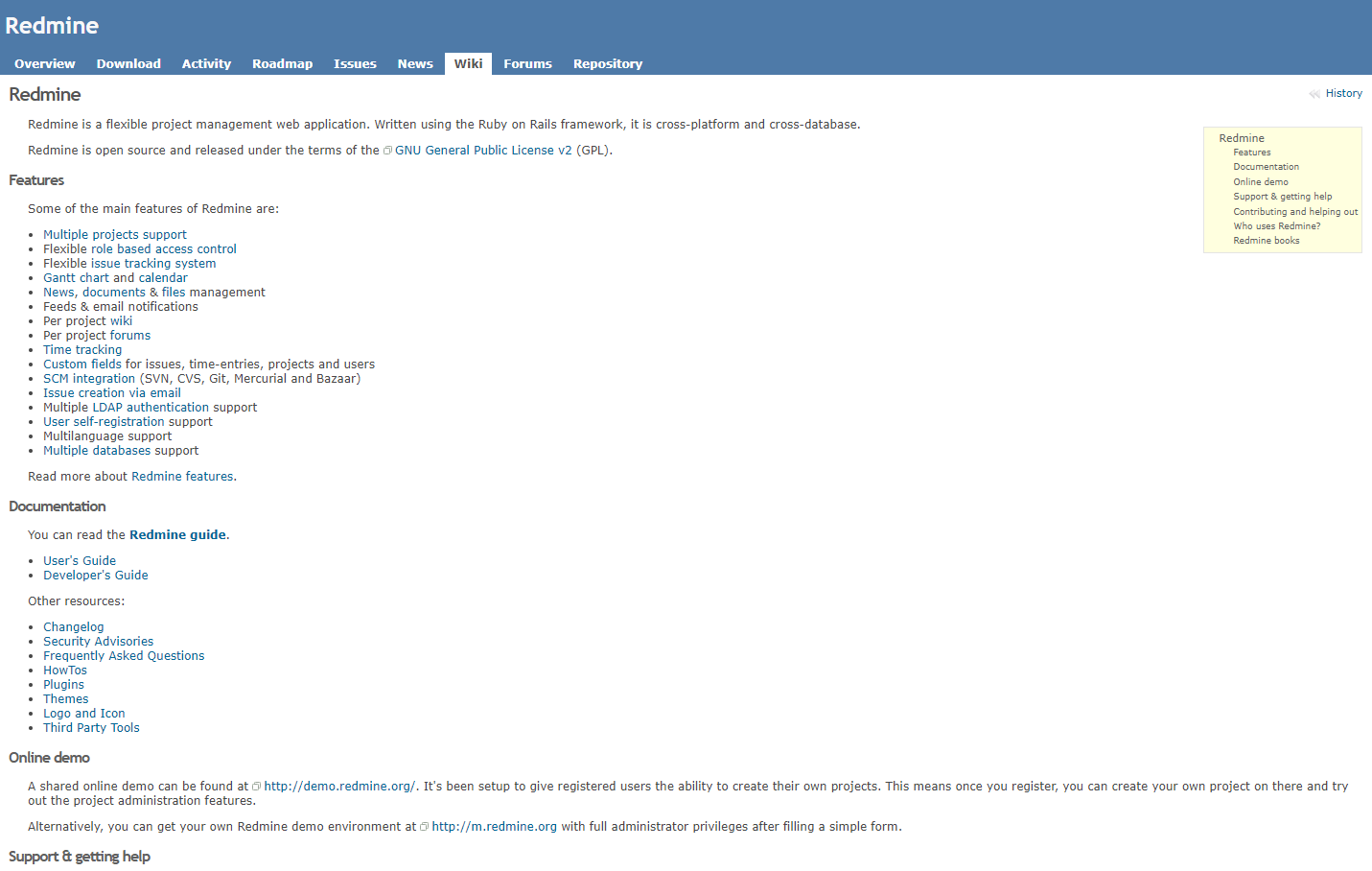Jump to Contributing and helping out
Viewport: 1372px width, 871px height.
[1295, 212]
